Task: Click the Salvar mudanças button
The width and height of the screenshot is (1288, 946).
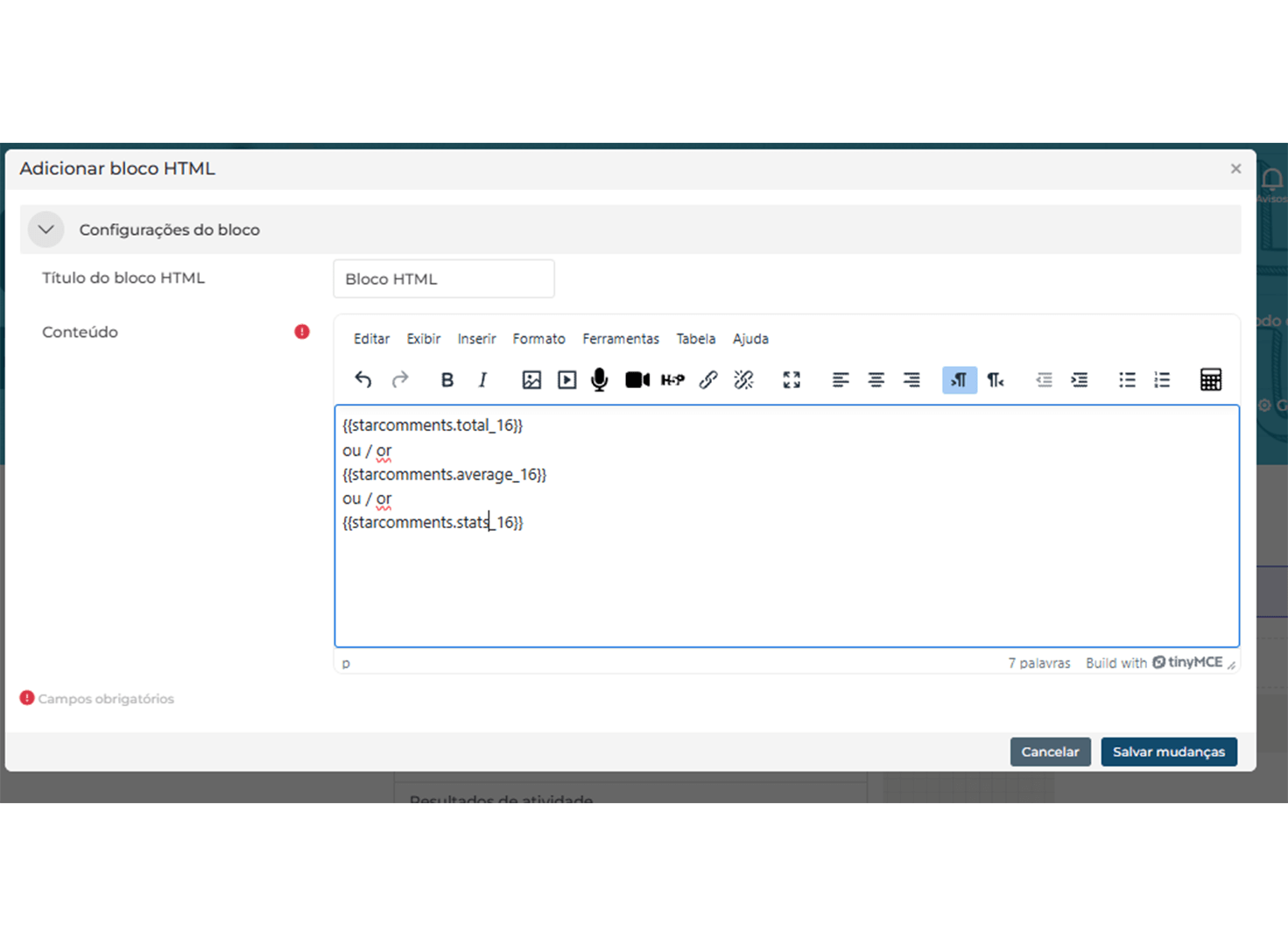Action: tap(1168, 752)
